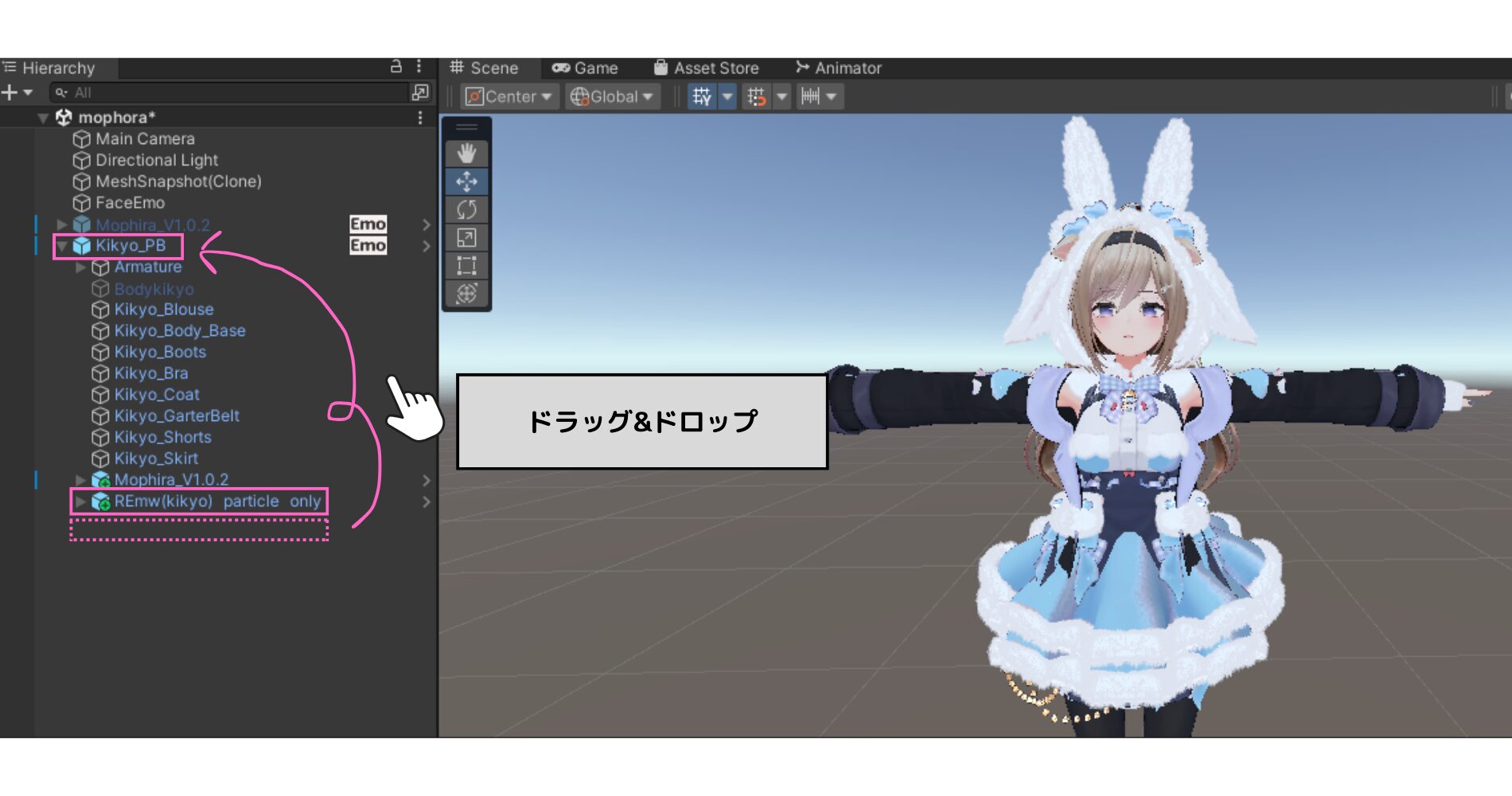Select the Rotate tool

click(467, 209)
